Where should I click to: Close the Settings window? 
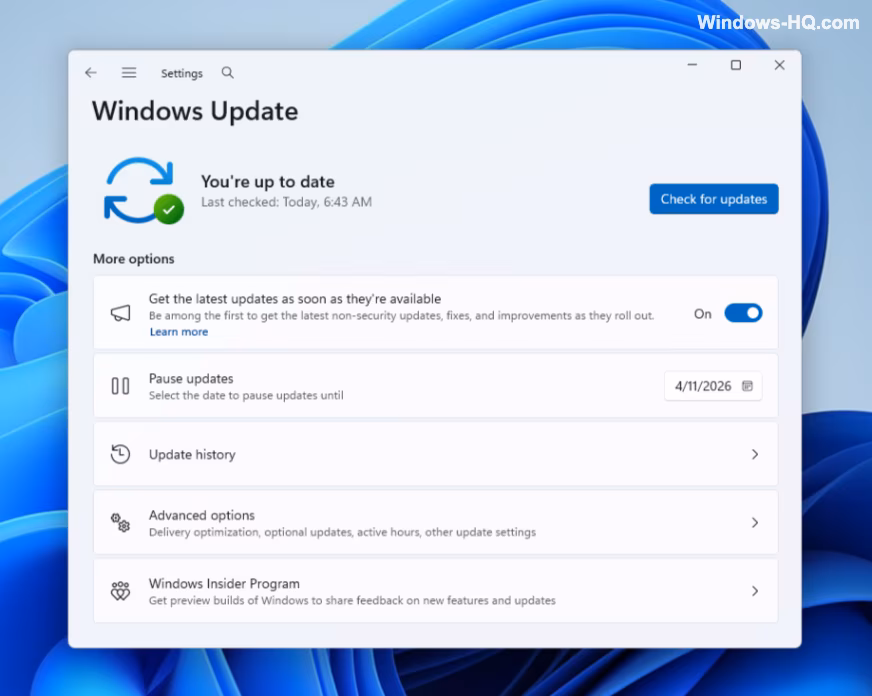pos(780,65)
